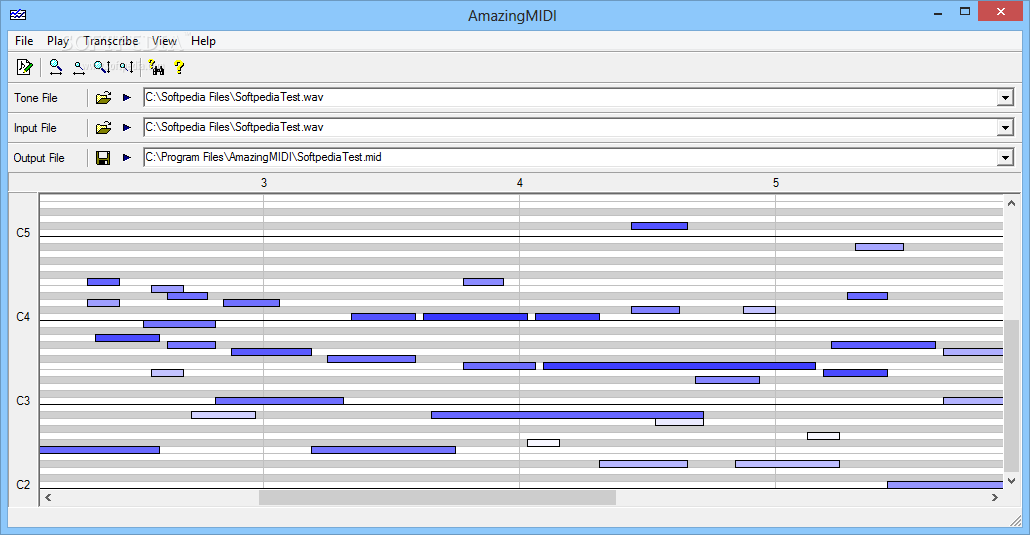Click the horizontal scrollbar thumb
1030x535 pixels.
pyautogui.click(x=437, y=498)
